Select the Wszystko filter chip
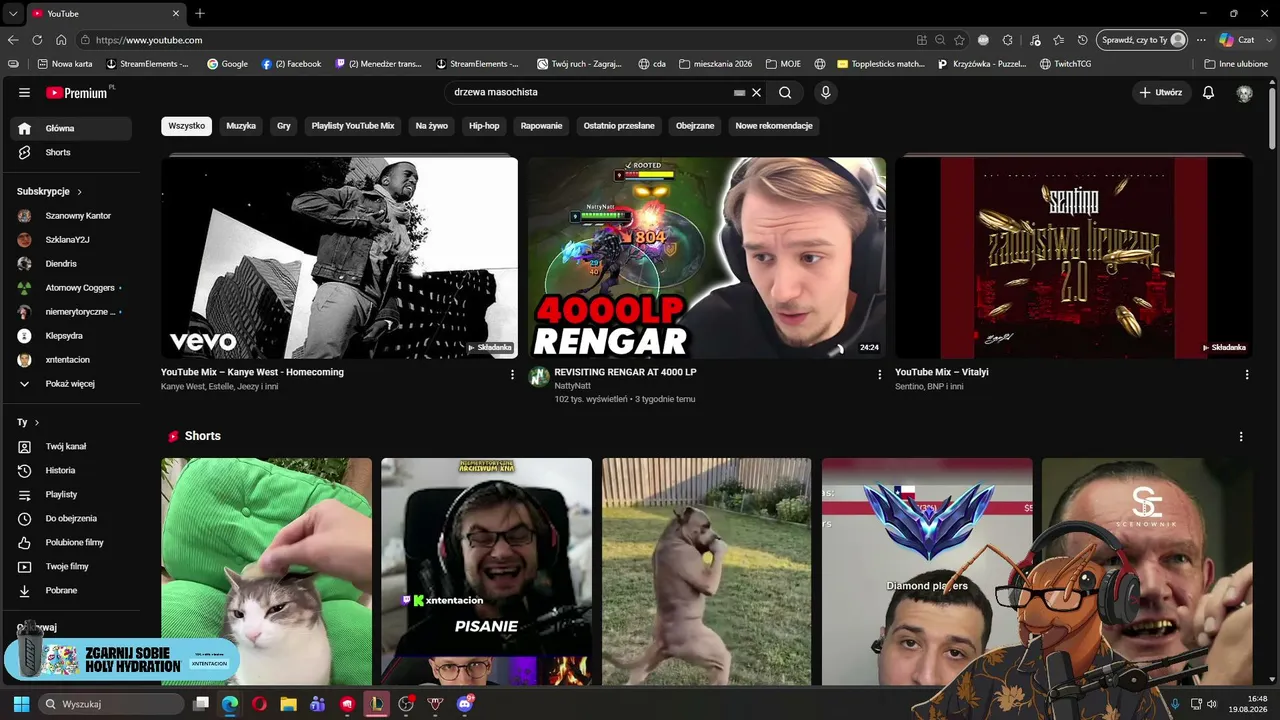Screen dimensions: 1280x720 click(x=186, y=126)
